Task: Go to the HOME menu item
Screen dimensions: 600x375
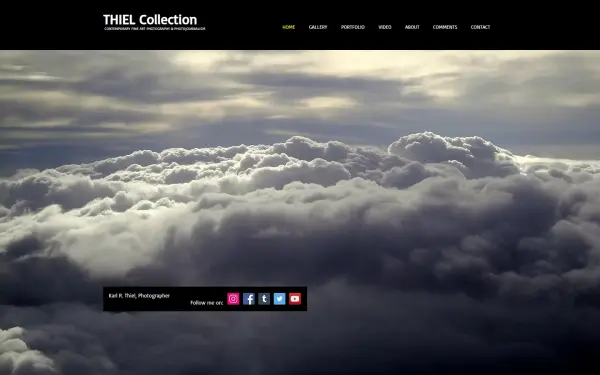Action: point(289,27)
